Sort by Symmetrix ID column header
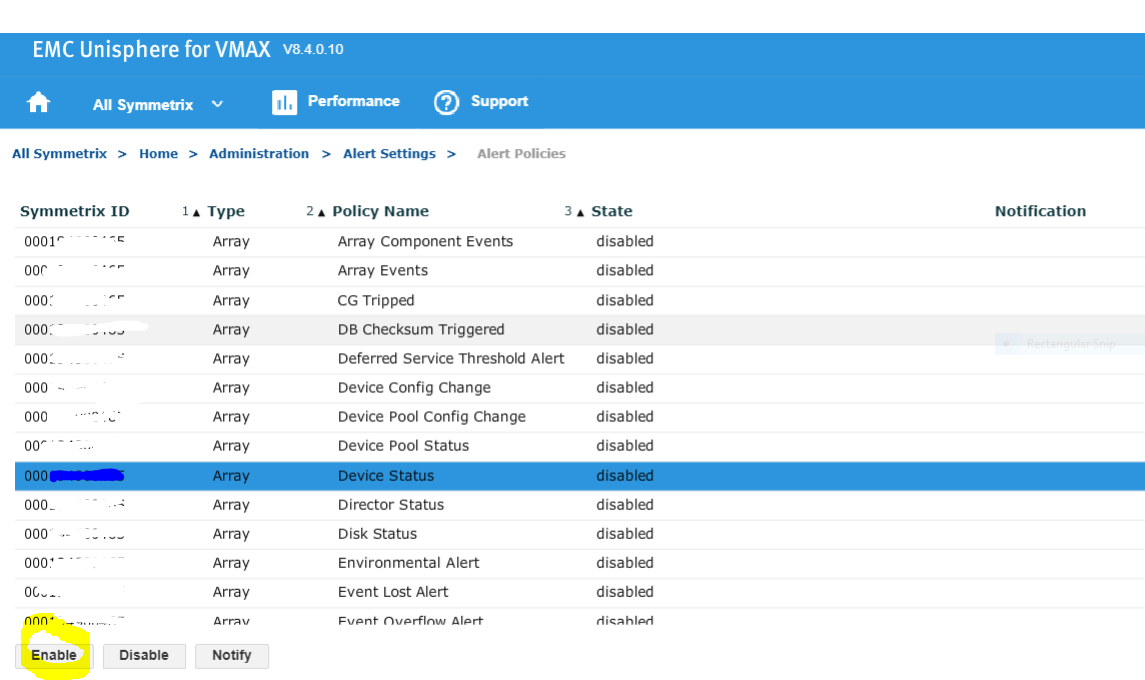The image size is (1145, 680). 75,211
